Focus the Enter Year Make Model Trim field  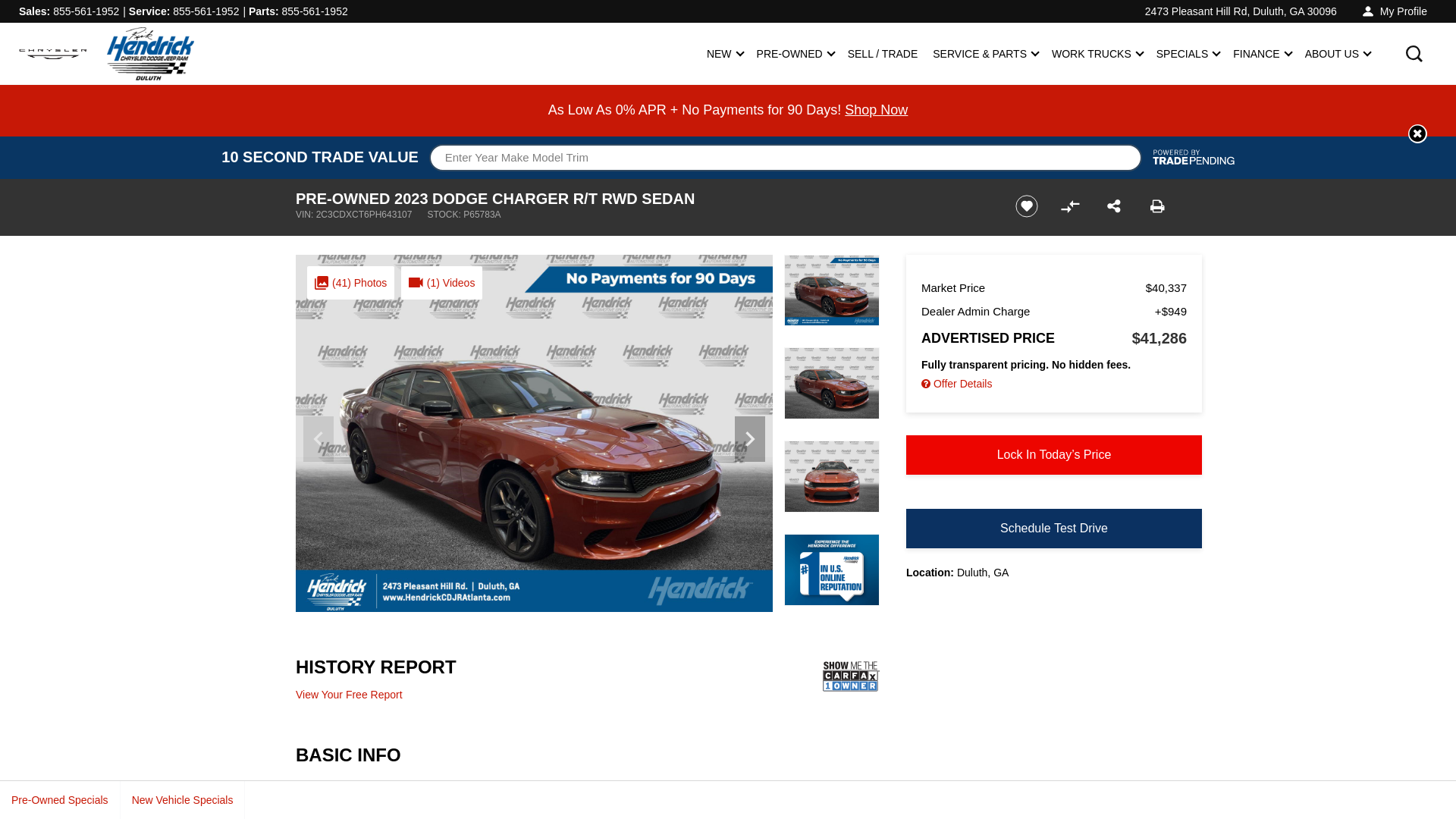[786, 158]
